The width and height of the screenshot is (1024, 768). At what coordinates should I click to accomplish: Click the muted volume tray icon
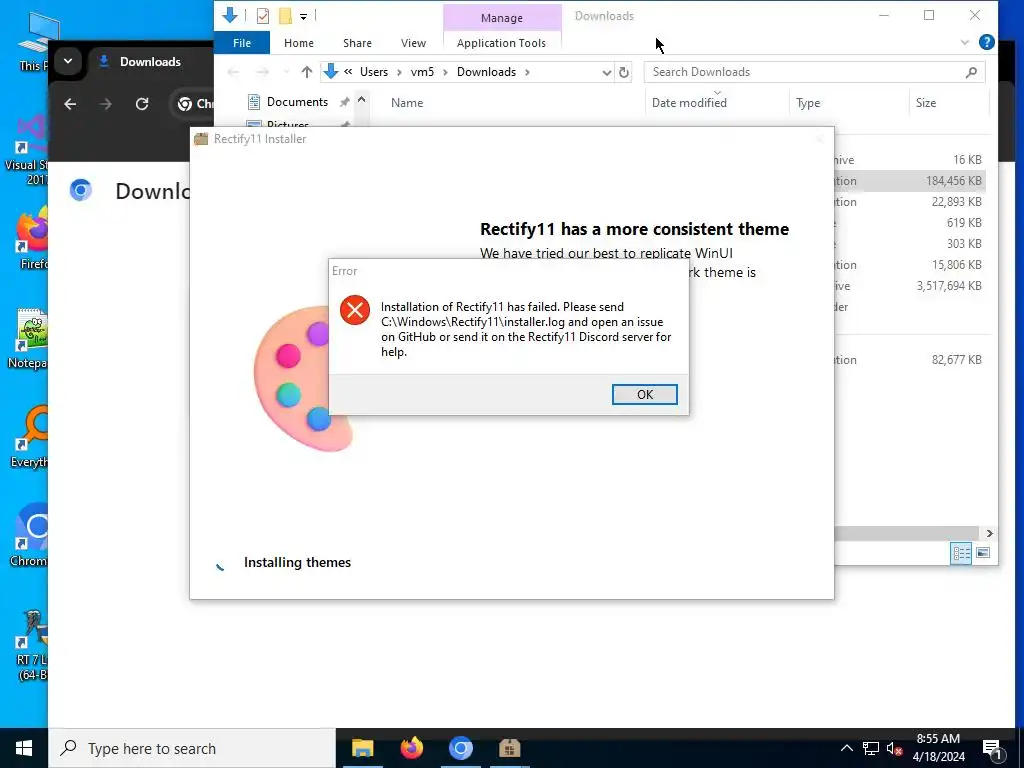click(894, 748)
